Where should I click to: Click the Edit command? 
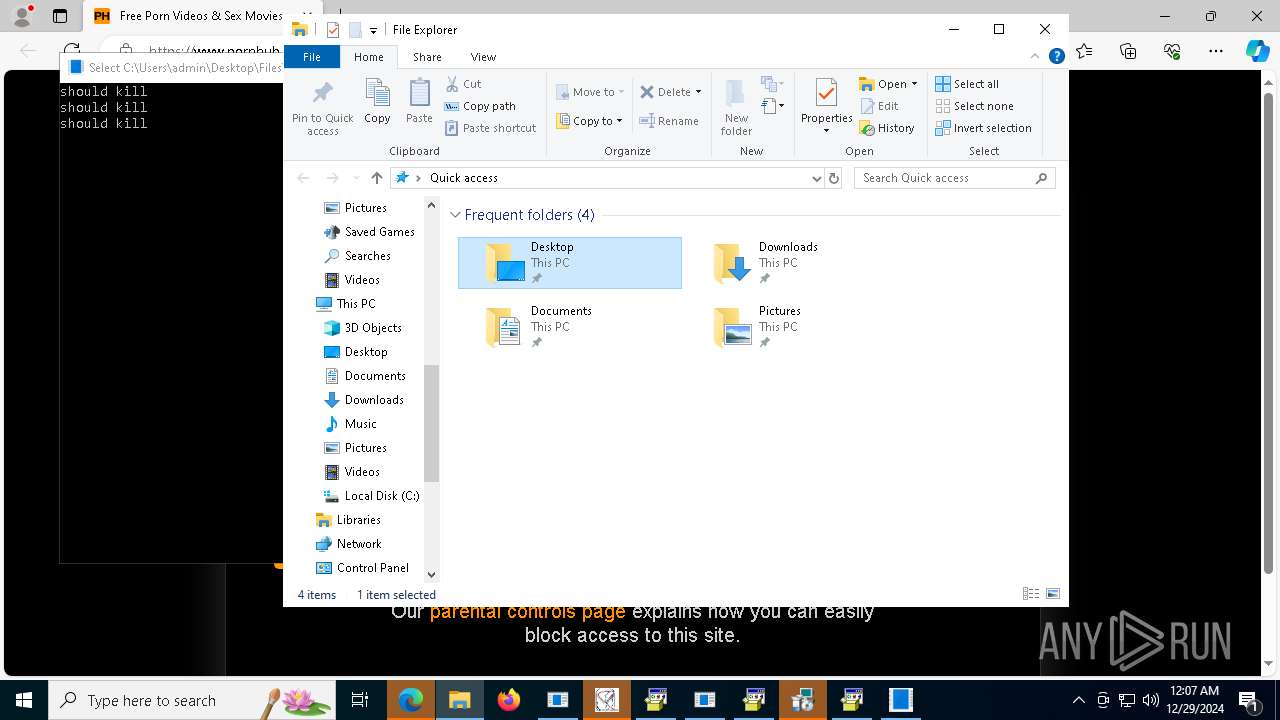point(879,106)
